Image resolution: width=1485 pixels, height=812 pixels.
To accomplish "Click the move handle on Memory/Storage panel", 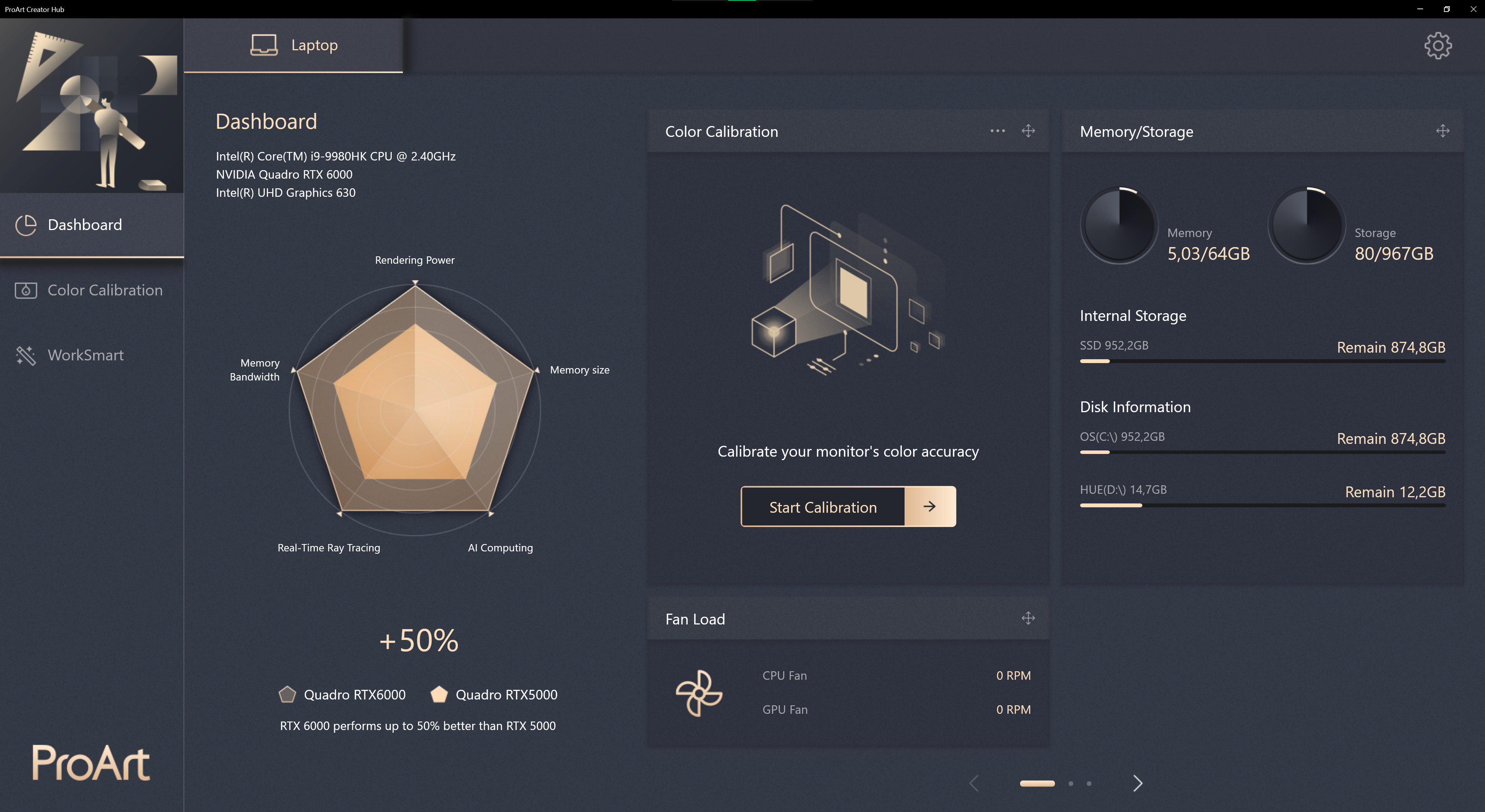I will (1442, 131).
